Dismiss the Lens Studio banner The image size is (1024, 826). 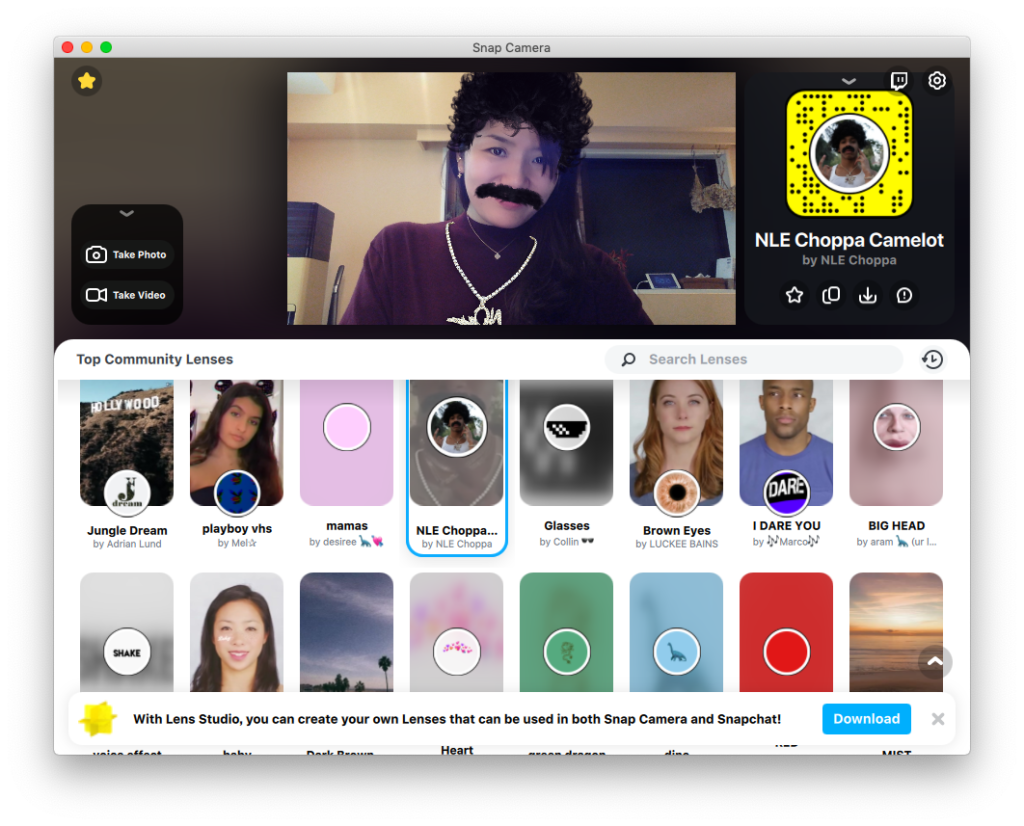click(x=938, y=719)
